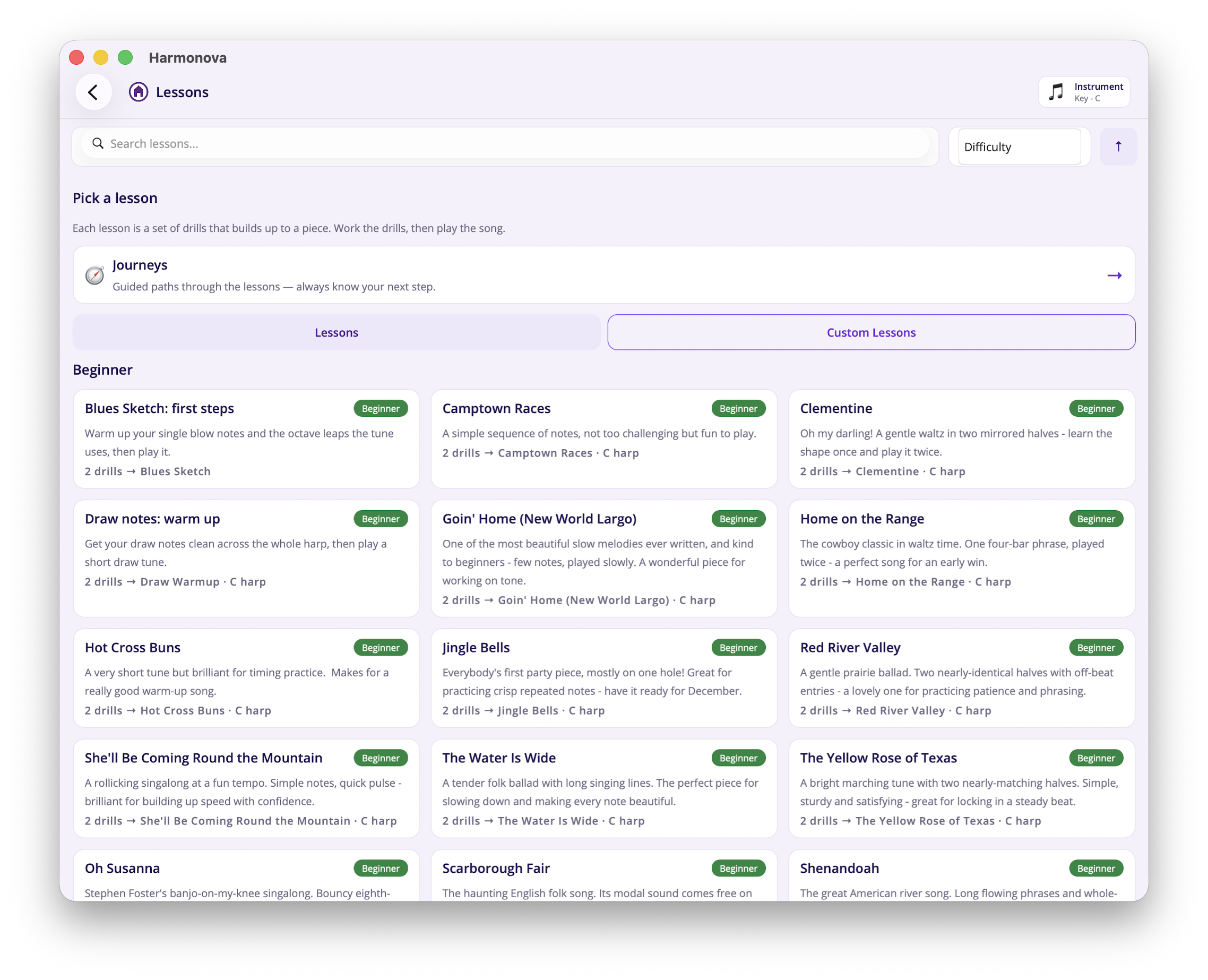Open The Water Is Wide lesson
This screenshot has width=1208, height=980.
(603, 788)
